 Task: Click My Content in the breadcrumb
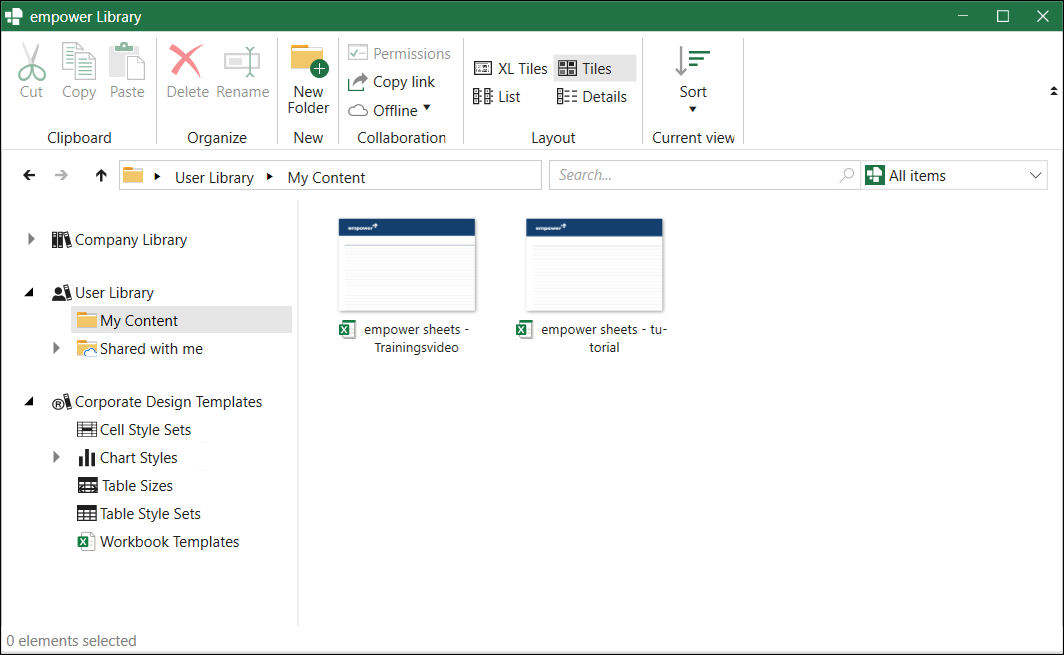point(326,177)
